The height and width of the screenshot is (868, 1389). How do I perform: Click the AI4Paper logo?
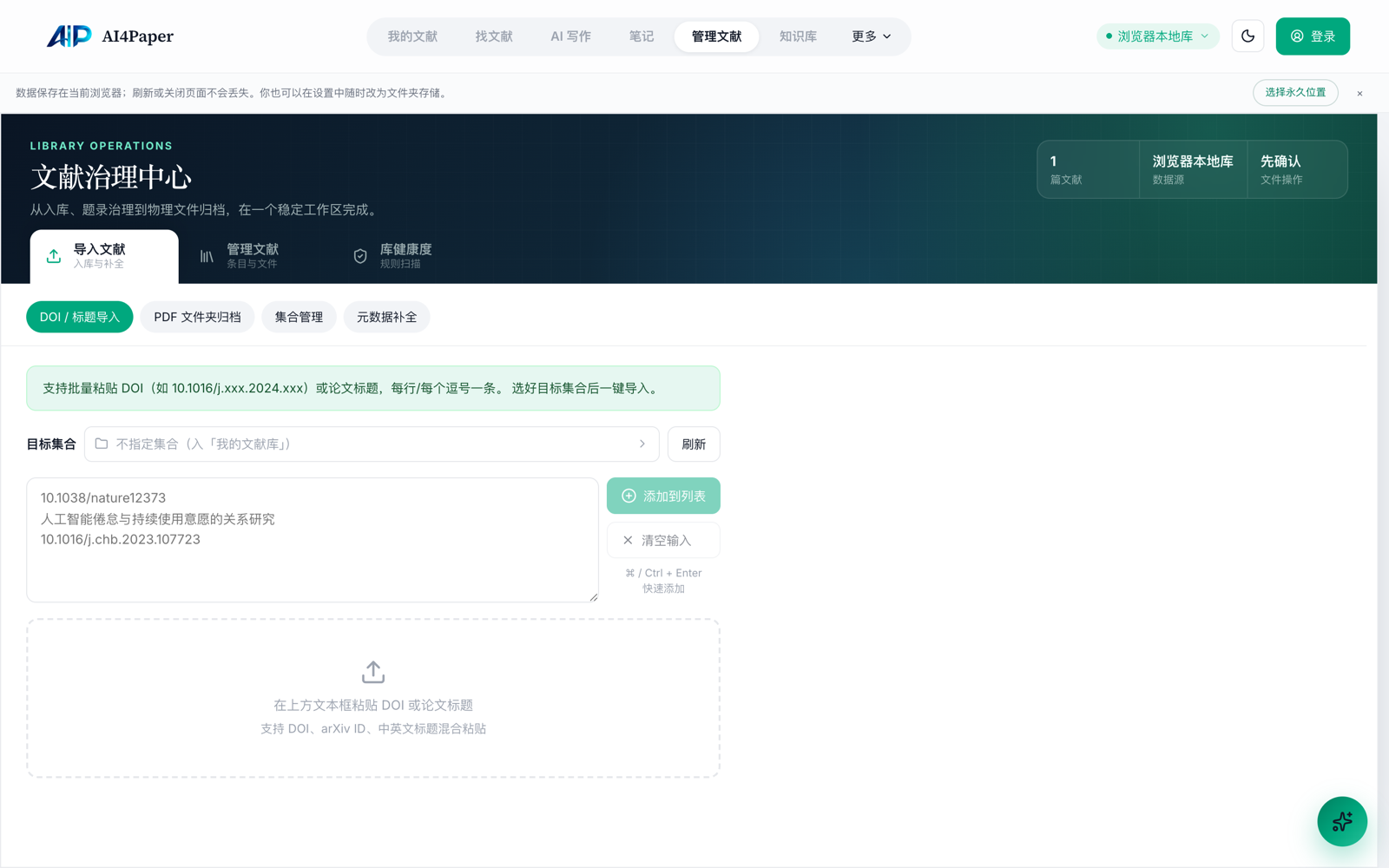[110, 36]
